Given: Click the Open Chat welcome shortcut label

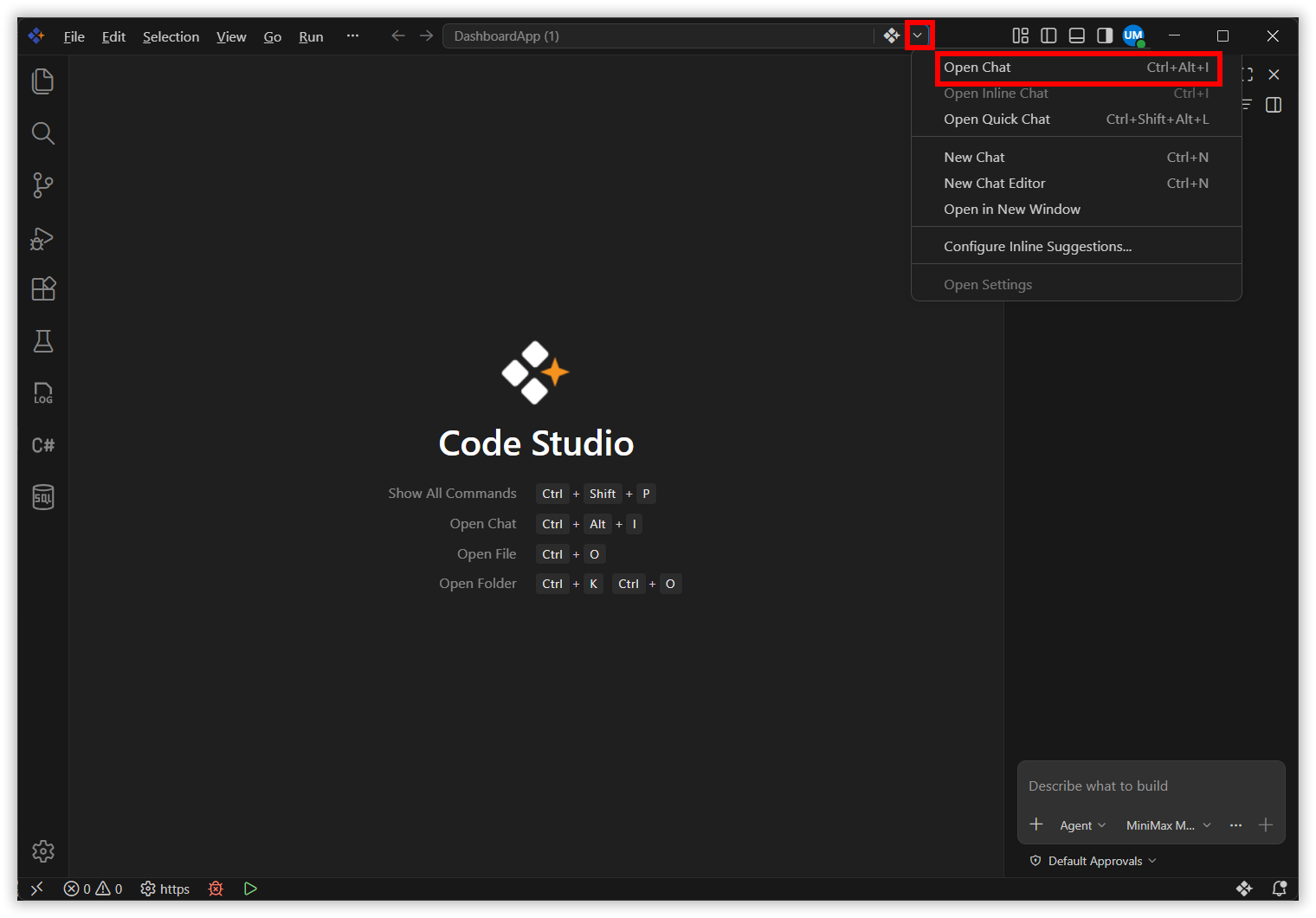Looking at the screenshot, I should tap(483, 524).
